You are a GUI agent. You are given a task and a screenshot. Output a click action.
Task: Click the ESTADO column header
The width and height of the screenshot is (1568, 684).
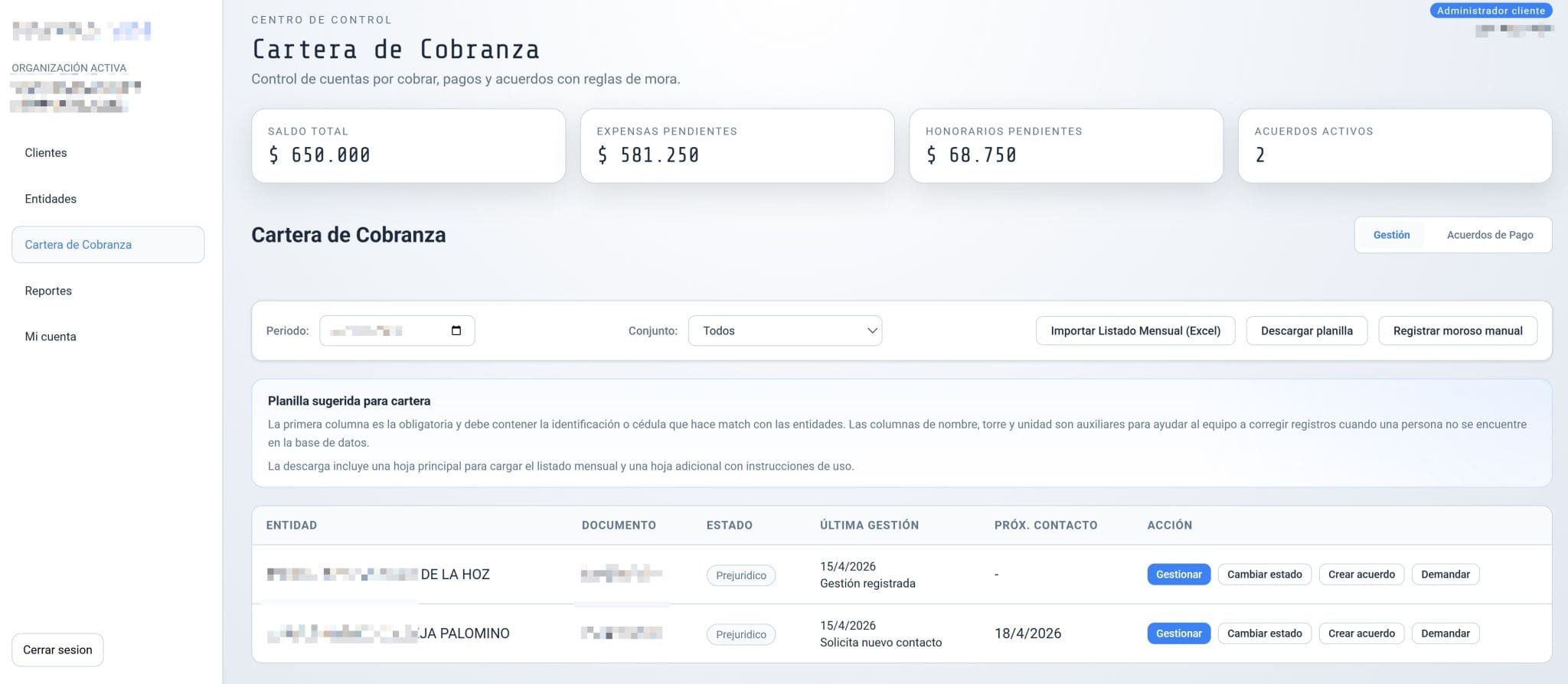click(x=729, y=526)
